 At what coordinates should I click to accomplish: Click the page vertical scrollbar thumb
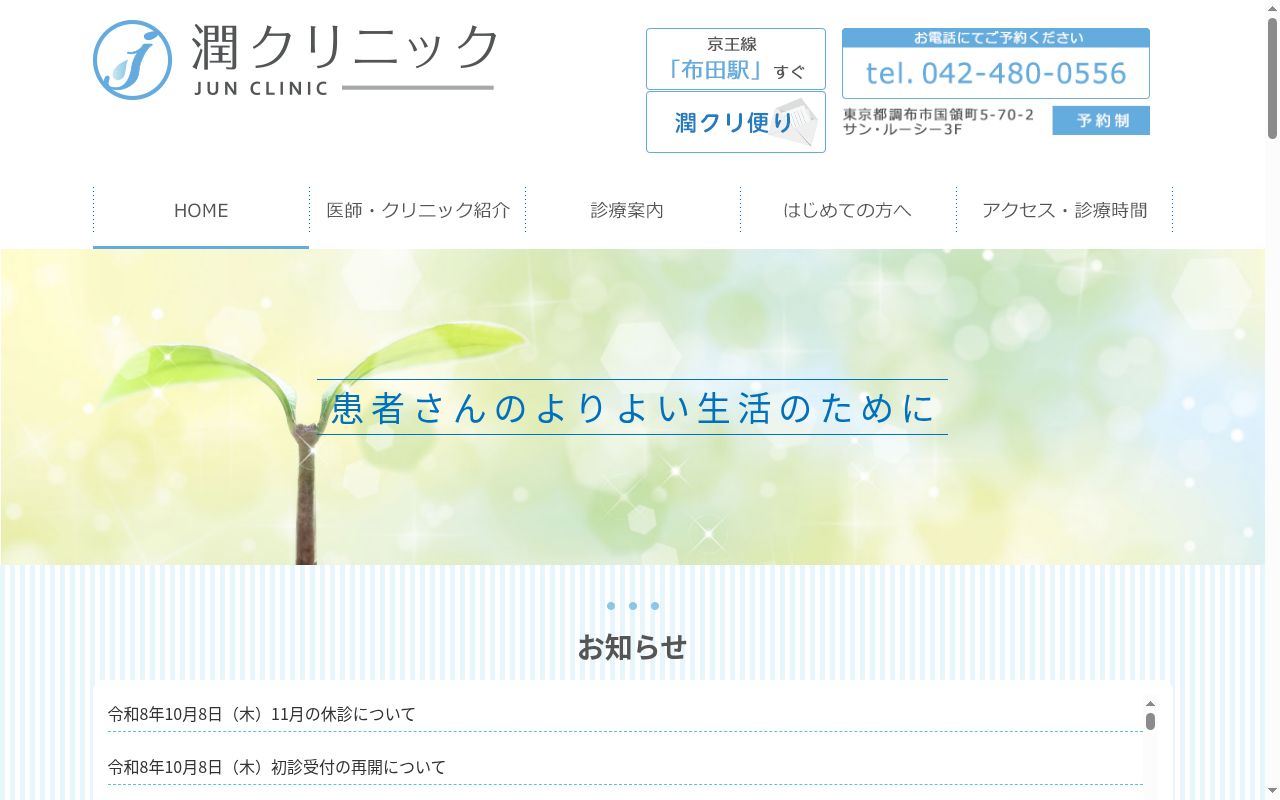click(1272, 78)
